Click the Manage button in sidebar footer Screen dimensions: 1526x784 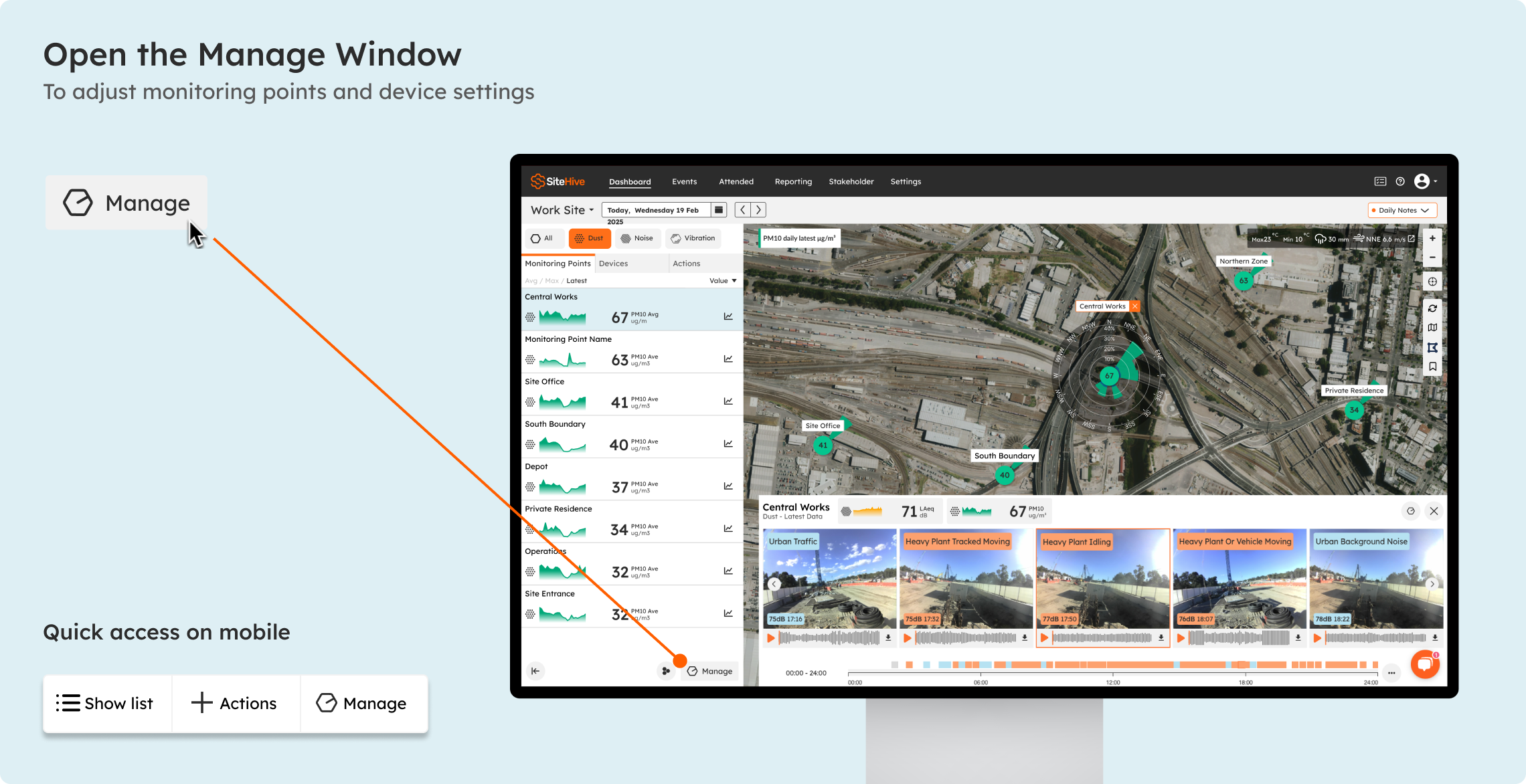[709, 671]
